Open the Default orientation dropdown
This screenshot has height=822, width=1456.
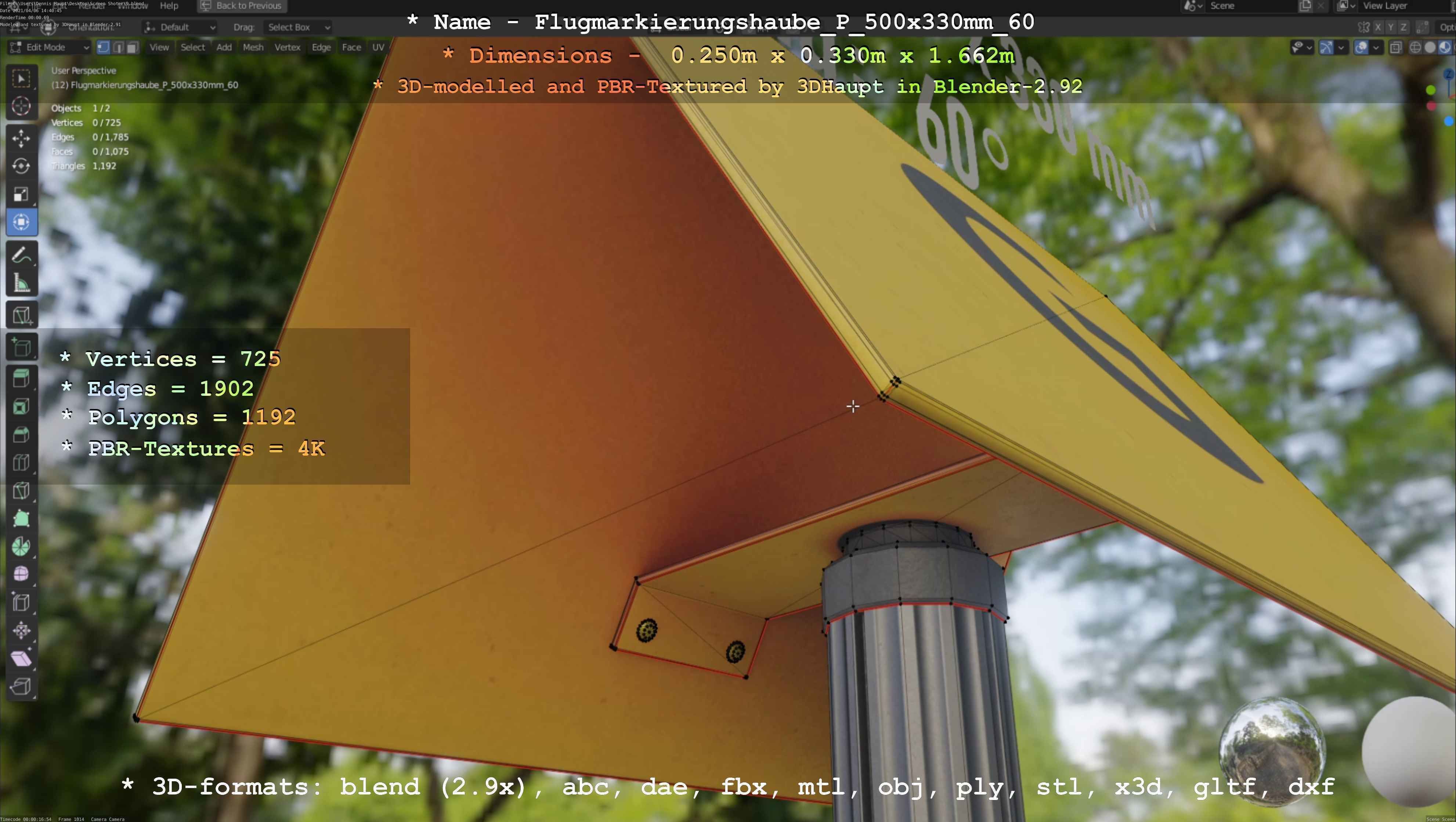(x=180, y=27)
